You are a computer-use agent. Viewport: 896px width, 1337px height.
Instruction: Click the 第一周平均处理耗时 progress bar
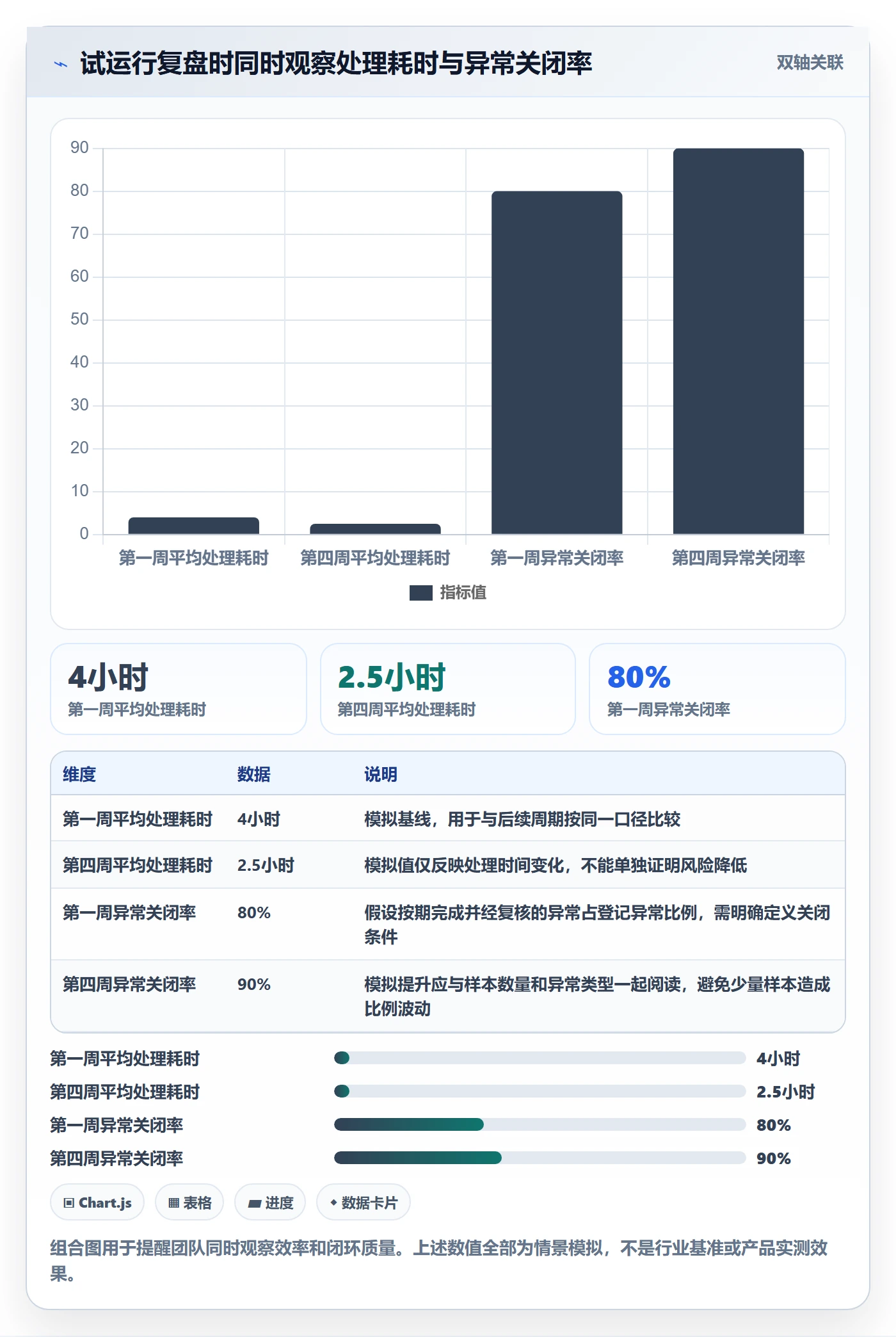point(540,1058)
